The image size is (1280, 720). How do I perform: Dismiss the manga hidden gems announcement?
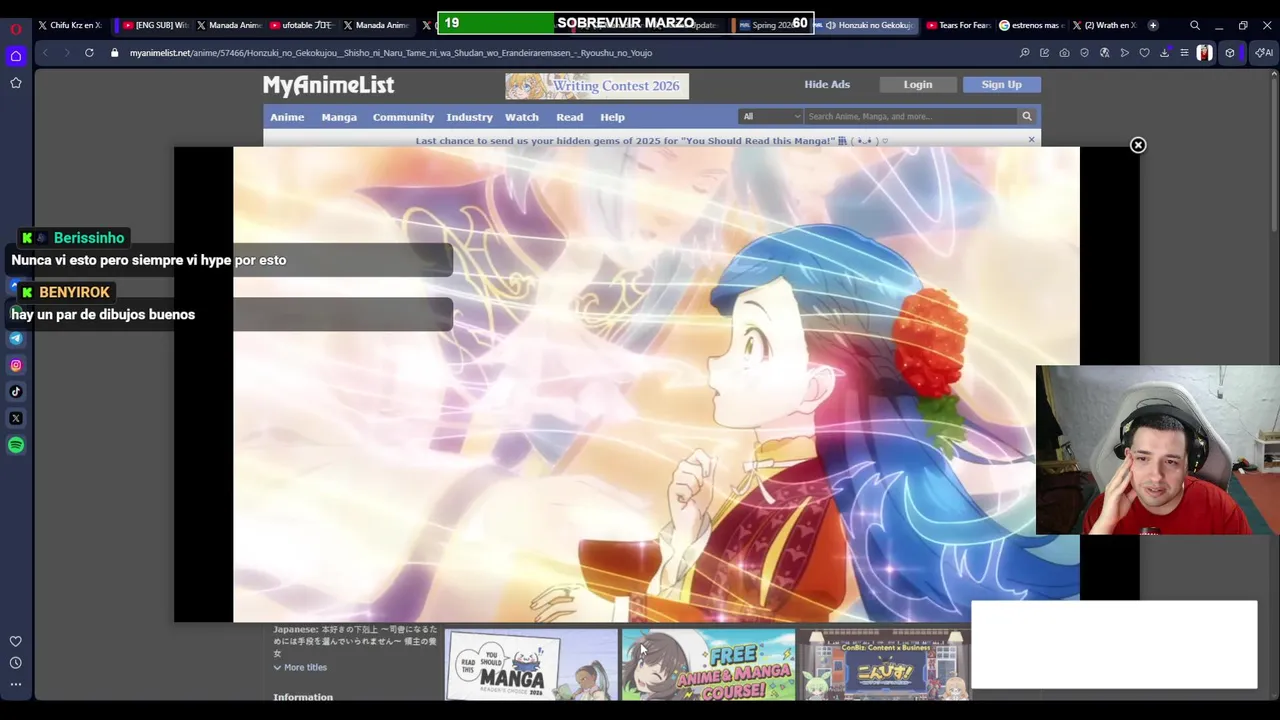(1031, 140)
